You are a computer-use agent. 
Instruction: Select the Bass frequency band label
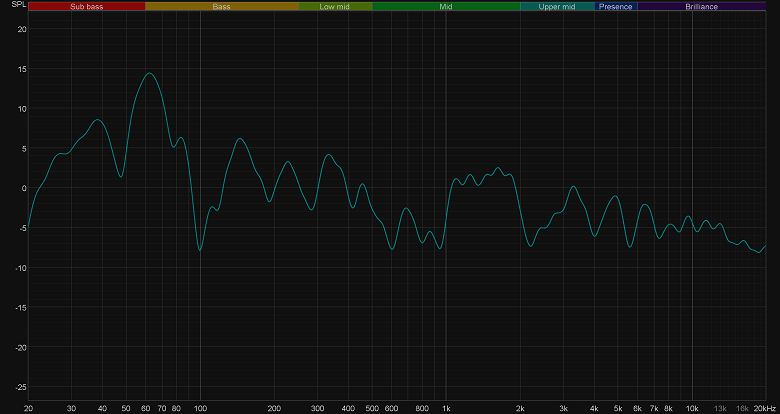(x=221, y=6)
